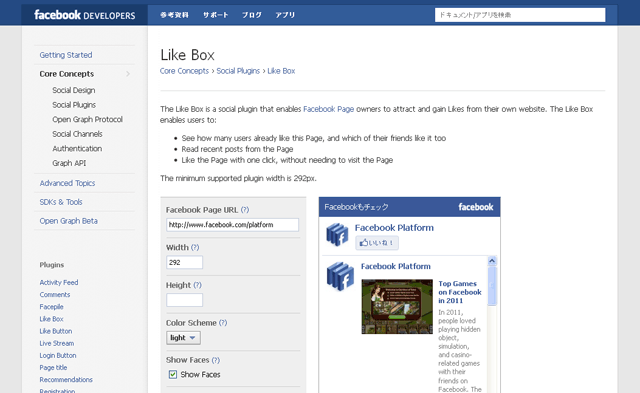Open help icon next to Color Scheme
The width and height of the screenshot is (640, 393).
[223, 323]
